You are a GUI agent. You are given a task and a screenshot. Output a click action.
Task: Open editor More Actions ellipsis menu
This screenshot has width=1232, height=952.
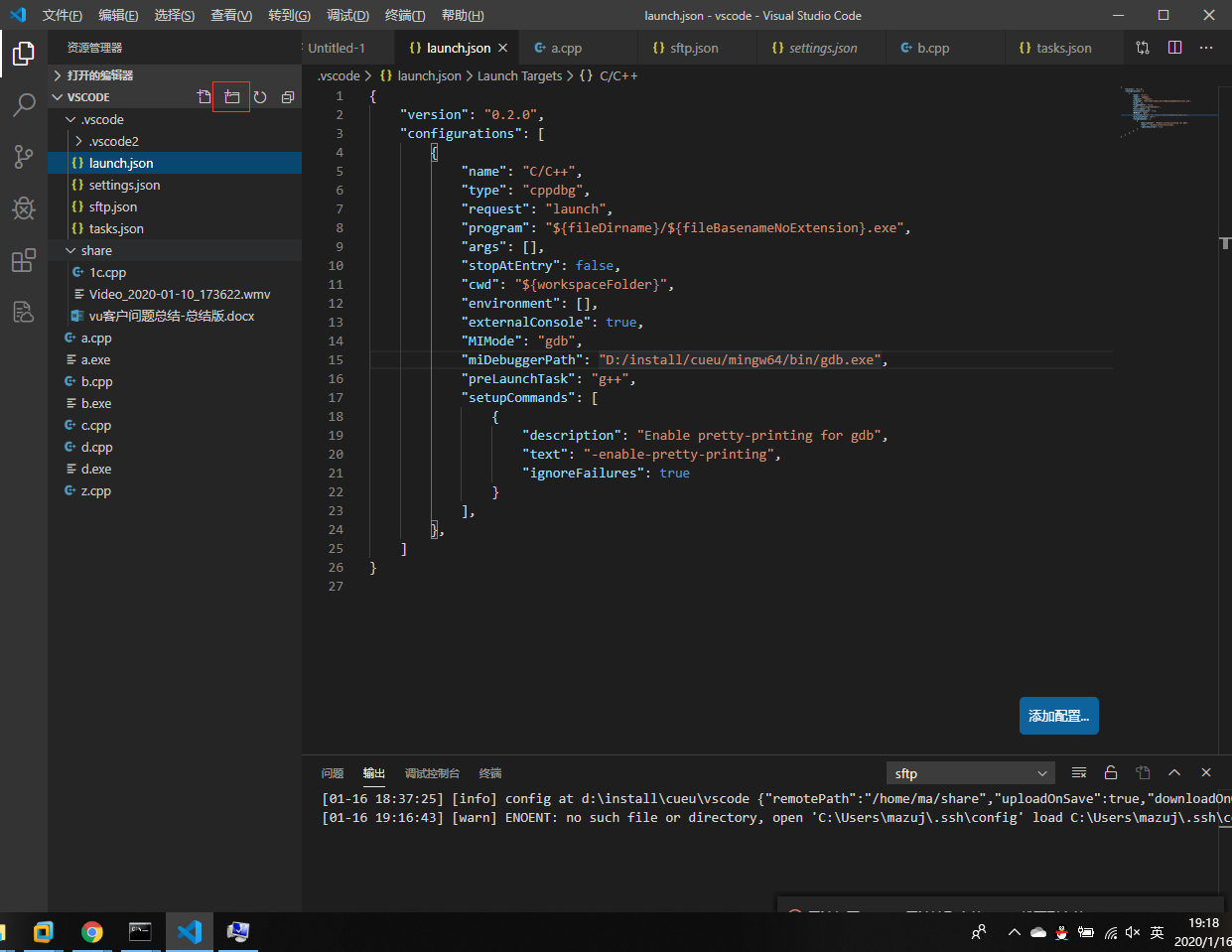[1206, 48]
